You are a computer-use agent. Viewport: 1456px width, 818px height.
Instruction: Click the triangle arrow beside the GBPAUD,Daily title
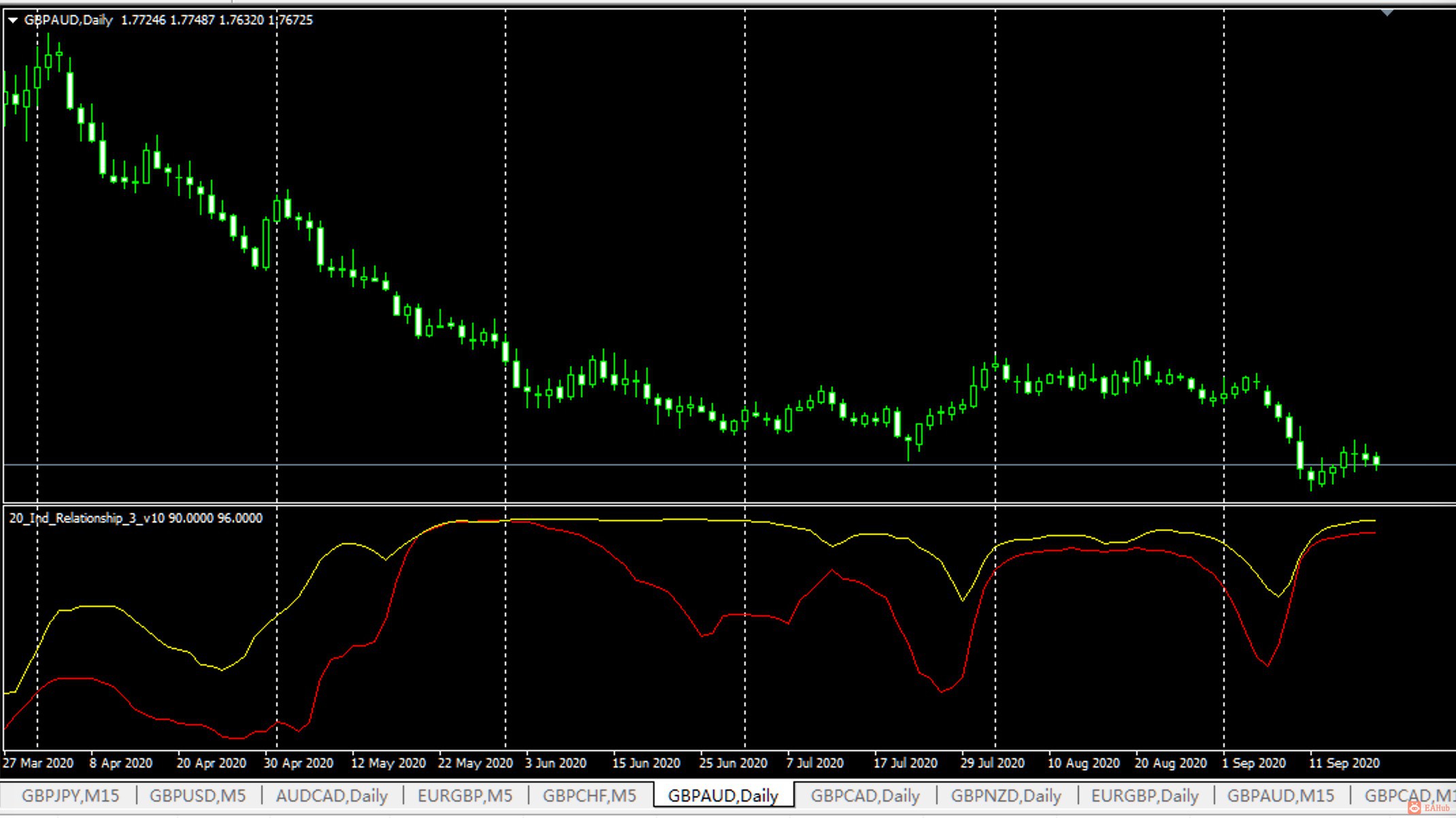pos(12,20)
